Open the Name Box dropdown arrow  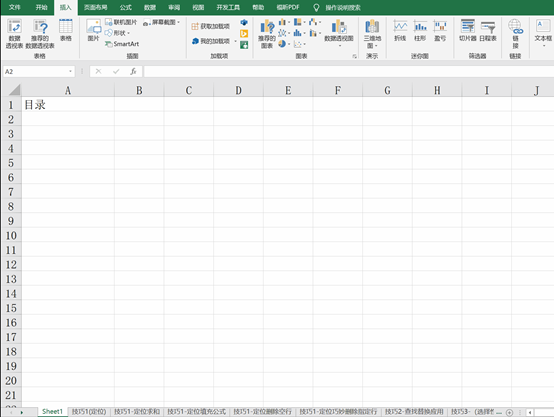70,71
